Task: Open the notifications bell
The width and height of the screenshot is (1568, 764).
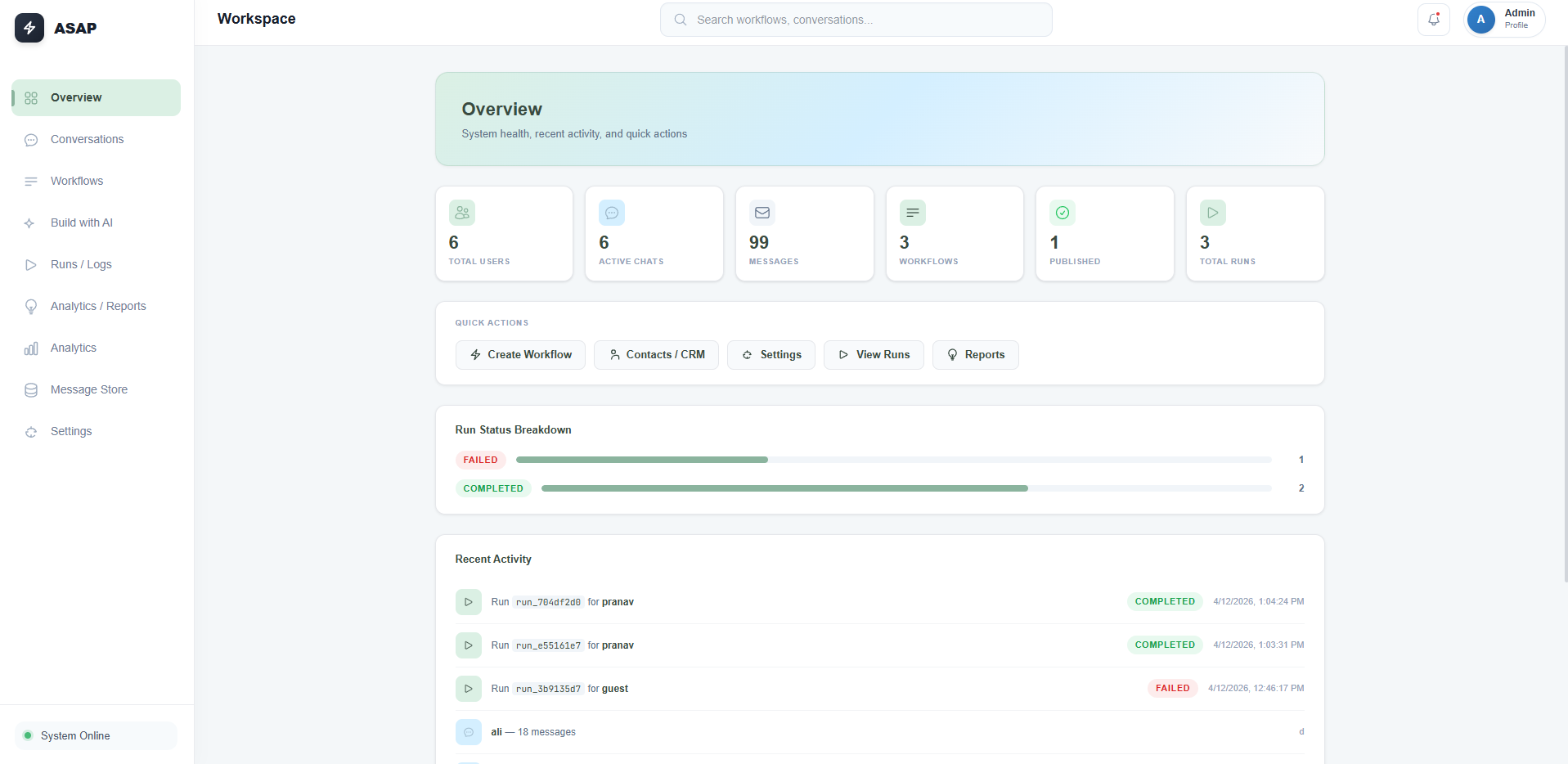Action: tap(1433, 20)
